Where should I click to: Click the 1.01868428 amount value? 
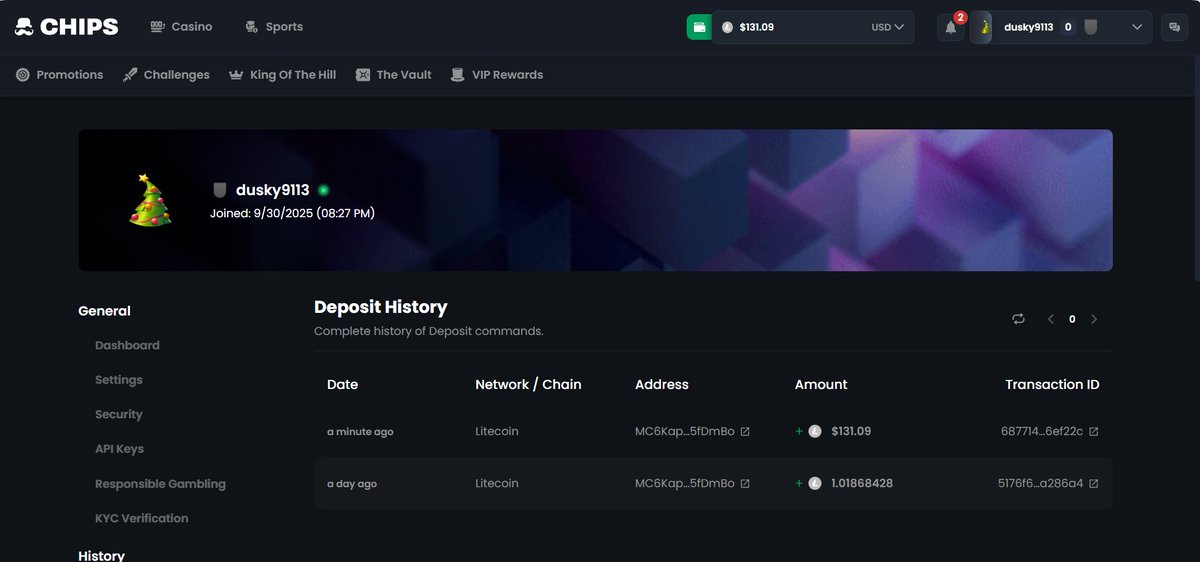[862, 484]
